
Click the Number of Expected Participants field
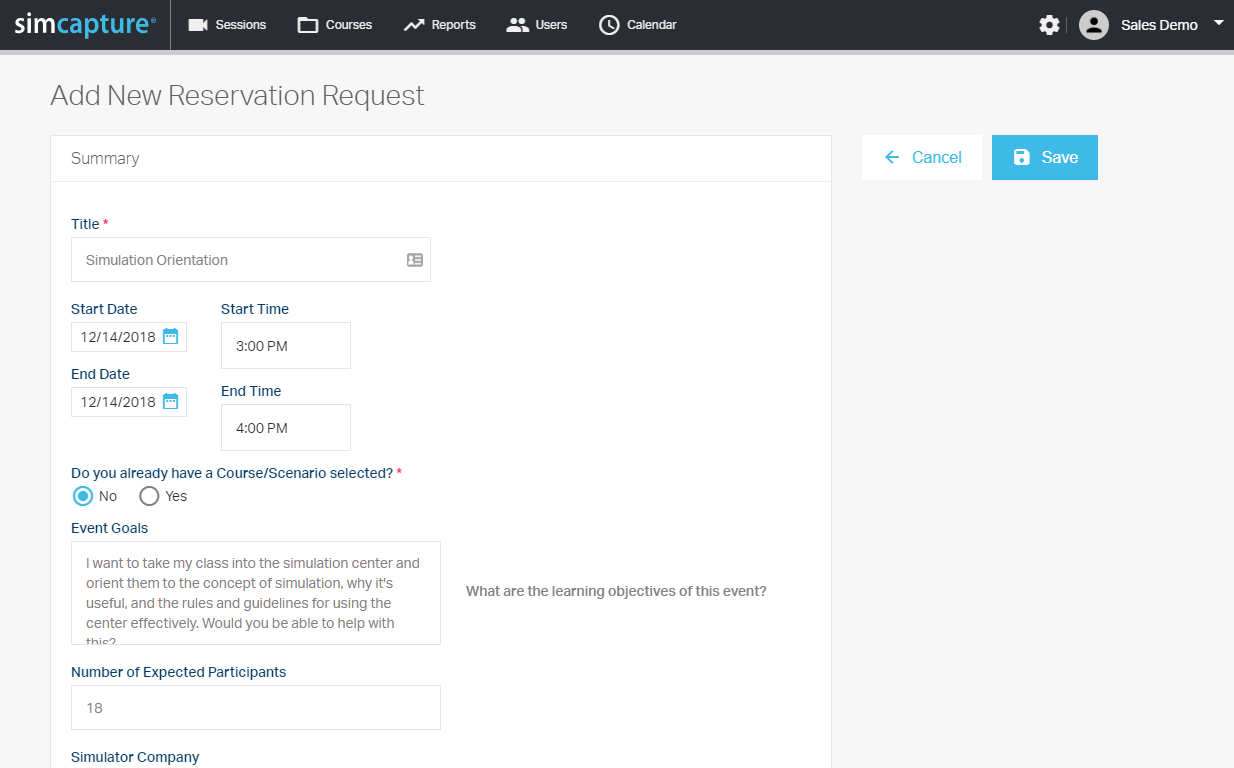[x=255, y=708]
